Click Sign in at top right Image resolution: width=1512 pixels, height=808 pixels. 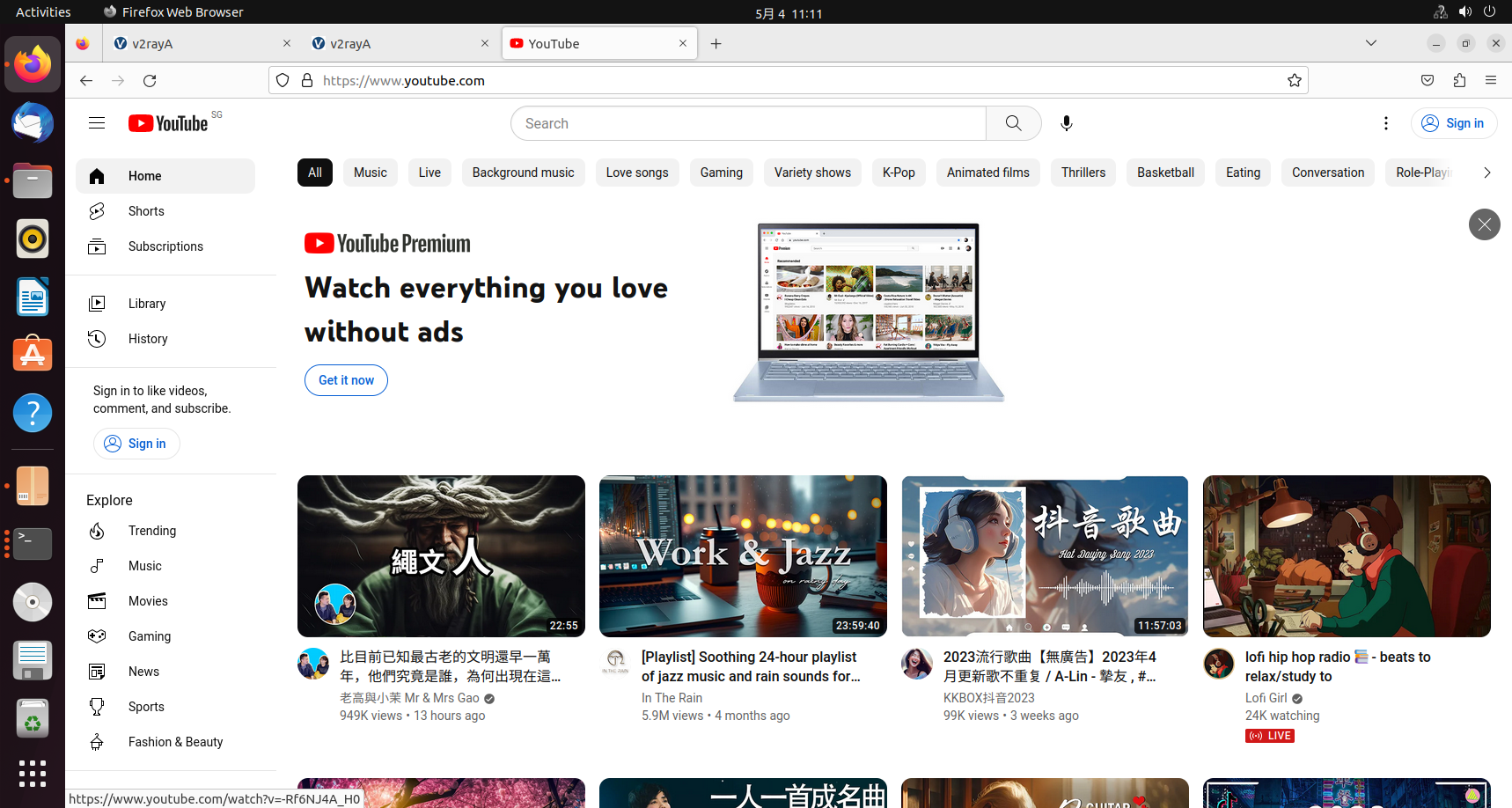pyautogui.click(x=1454, y=123)
